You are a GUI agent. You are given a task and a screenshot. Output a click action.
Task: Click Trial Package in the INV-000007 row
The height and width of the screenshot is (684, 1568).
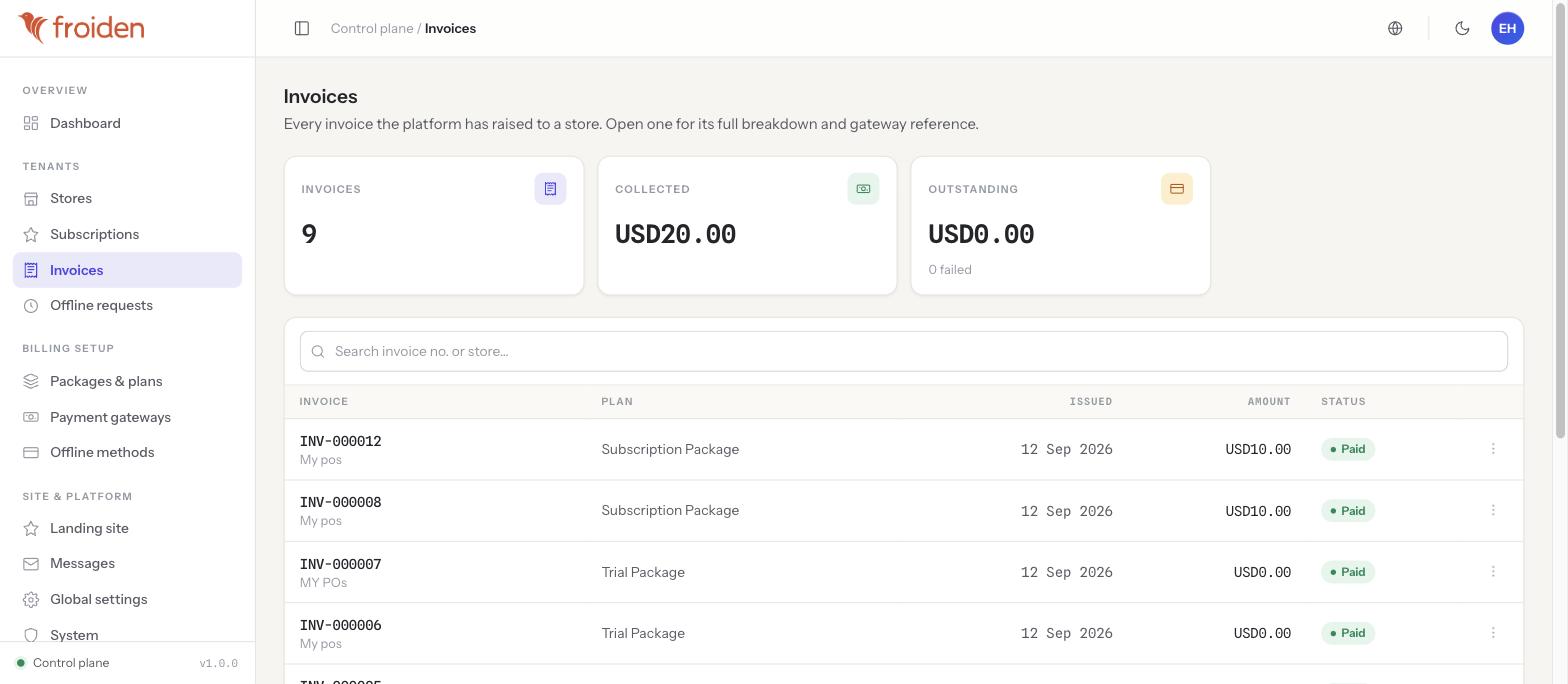(643, 572)
